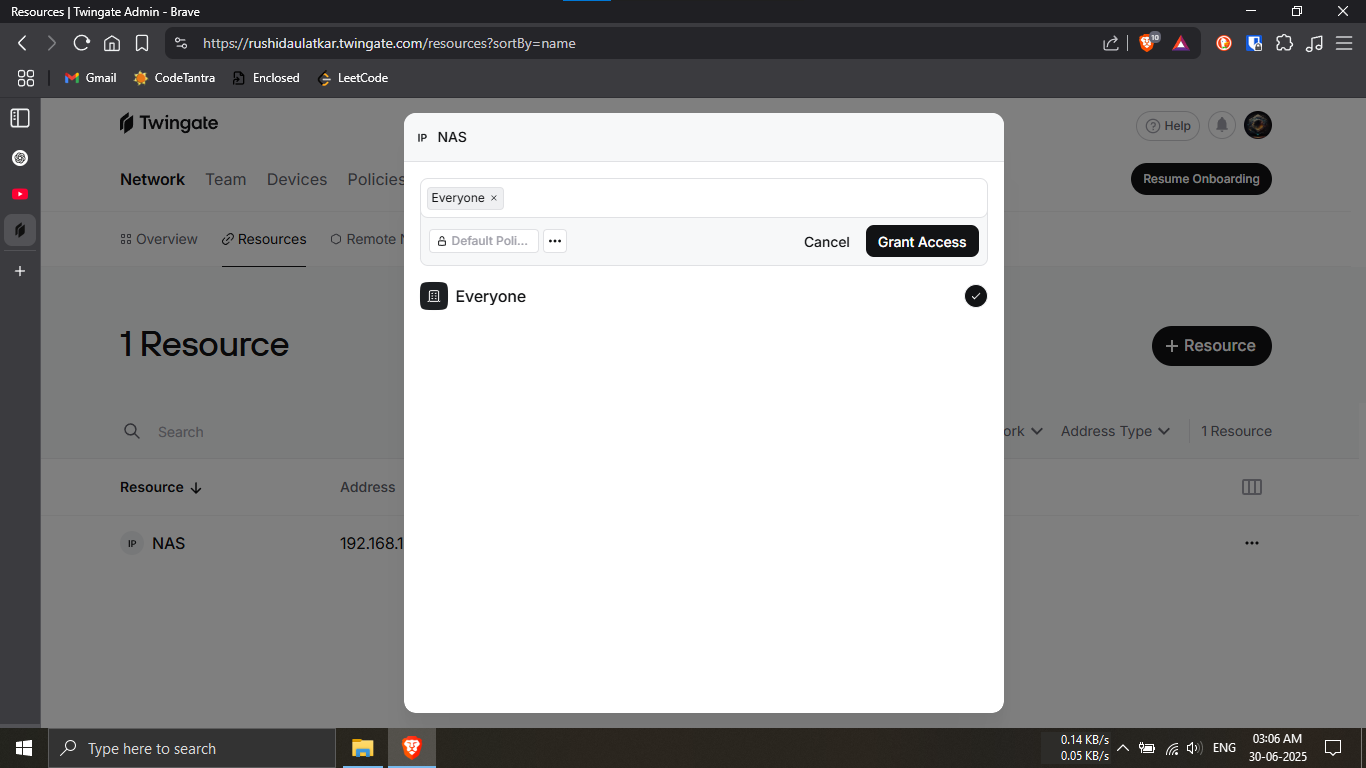Open NAS row three-dot menu
Viewport: 1366px width, 768px height.
pyautogui.click(x=1251, y=543)
